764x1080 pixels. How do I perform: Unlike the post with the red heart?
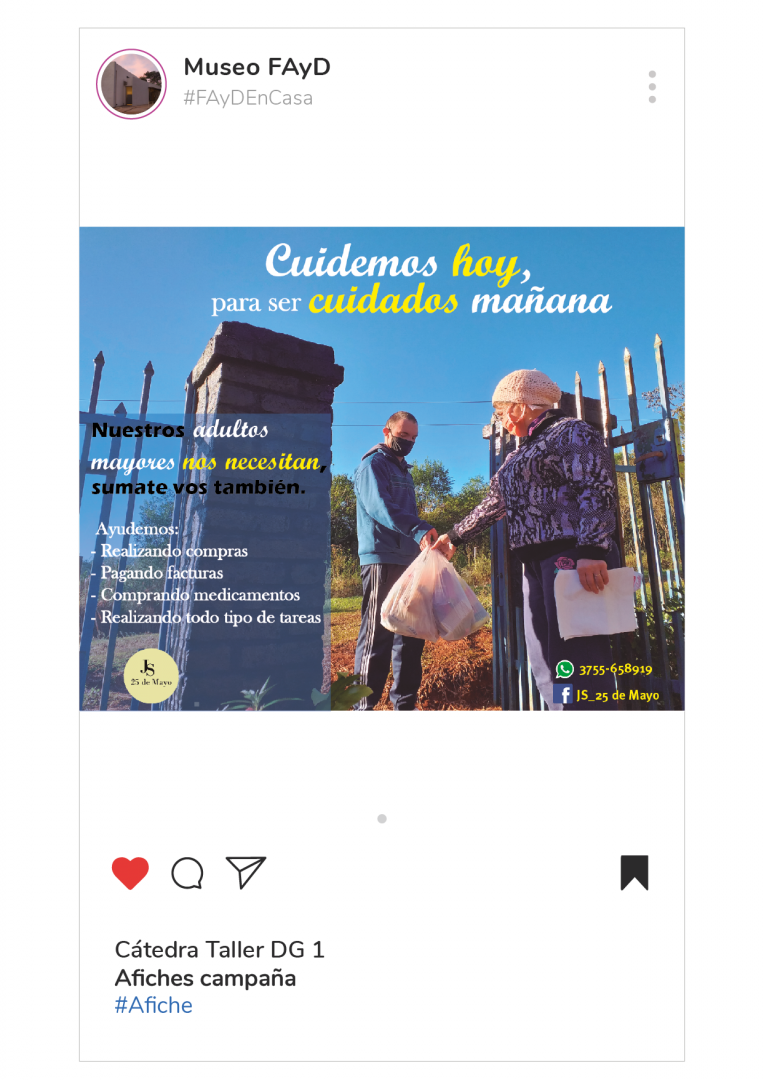pos(130,873)
